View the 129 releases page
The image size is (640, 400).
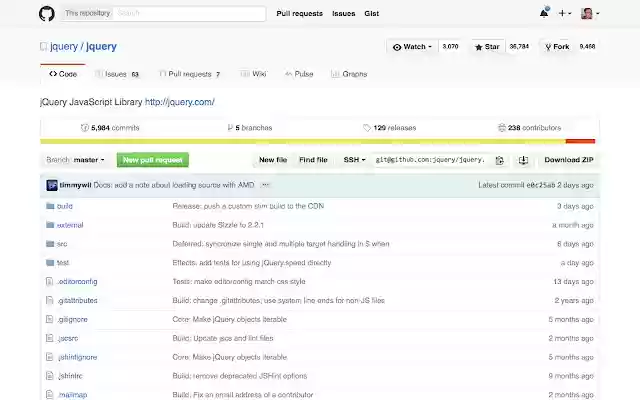(x=389, y=128)
